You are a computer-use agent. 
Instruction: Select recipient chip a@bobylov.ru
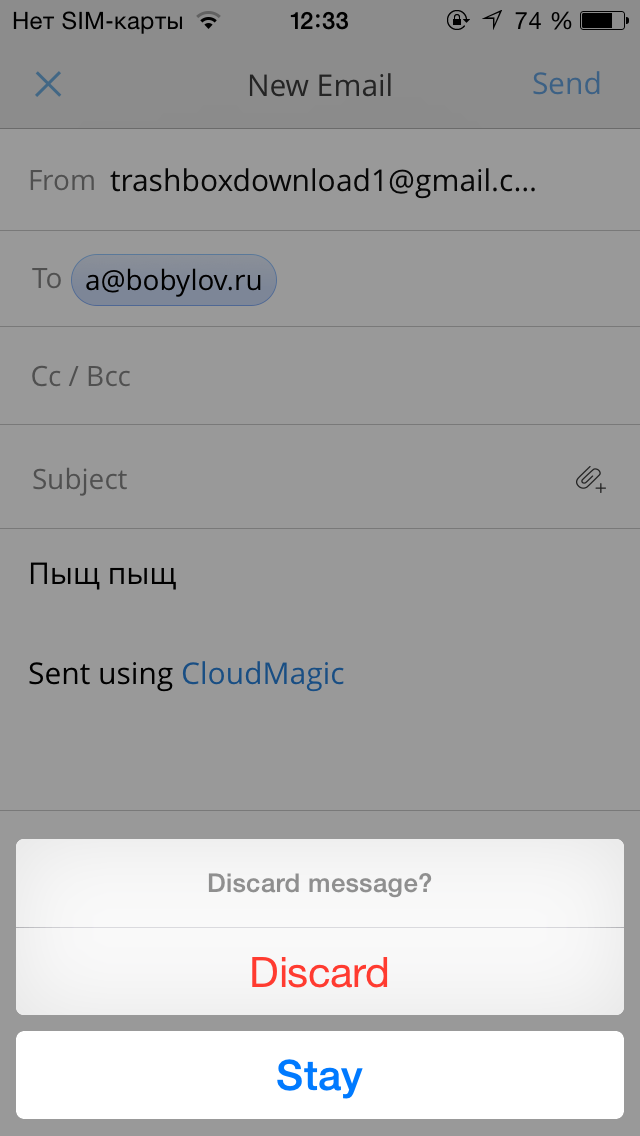click(174, 280)
